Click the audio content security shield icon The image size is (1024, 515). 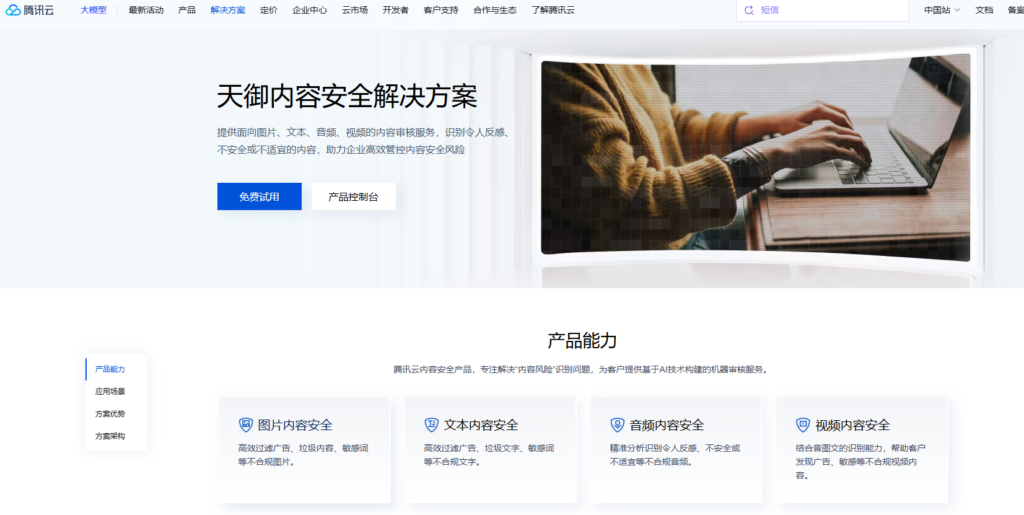coord(617,425)
